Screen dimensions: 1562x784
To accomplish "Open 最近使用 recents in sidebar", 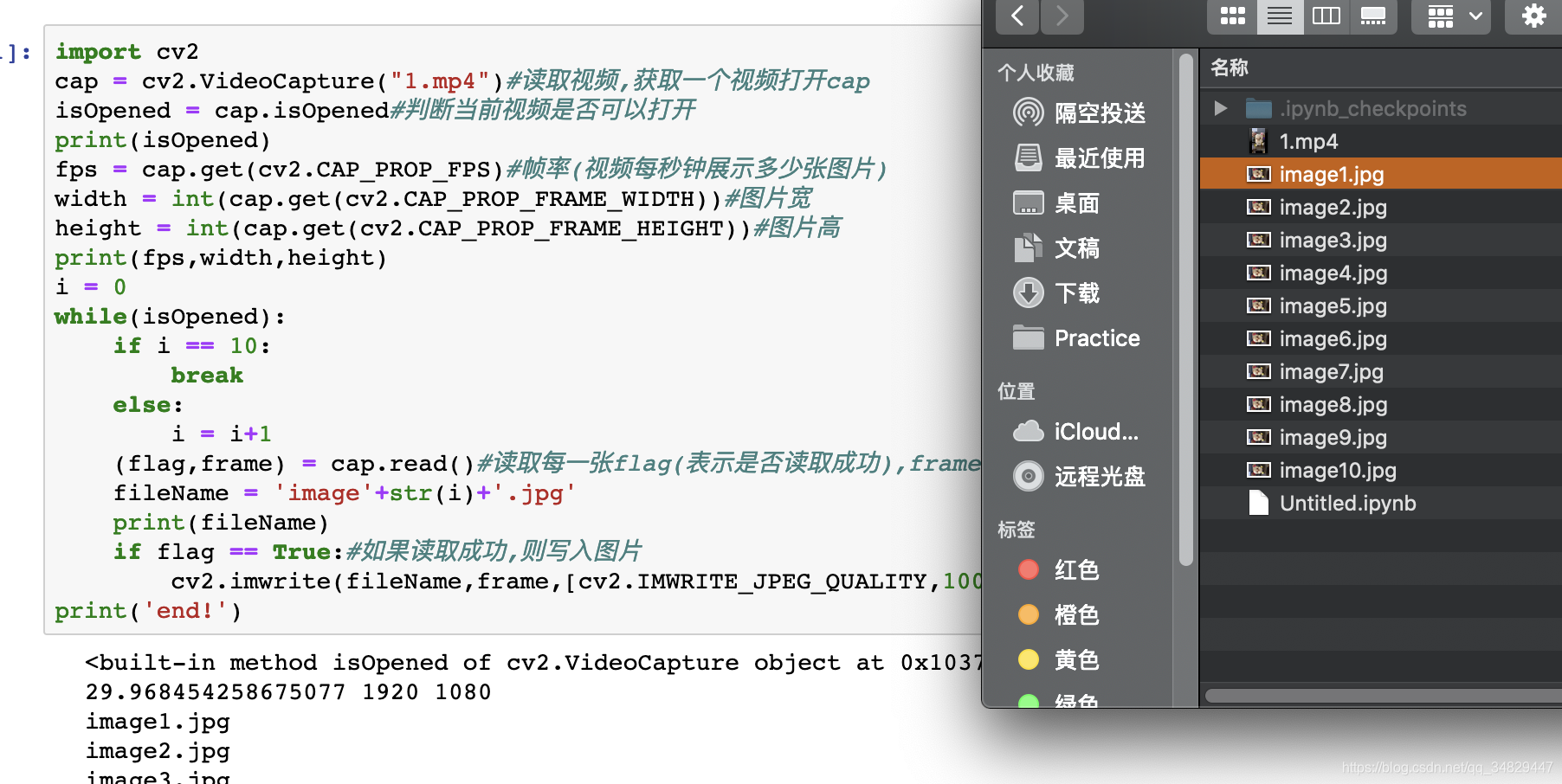I will (1079, 157).
